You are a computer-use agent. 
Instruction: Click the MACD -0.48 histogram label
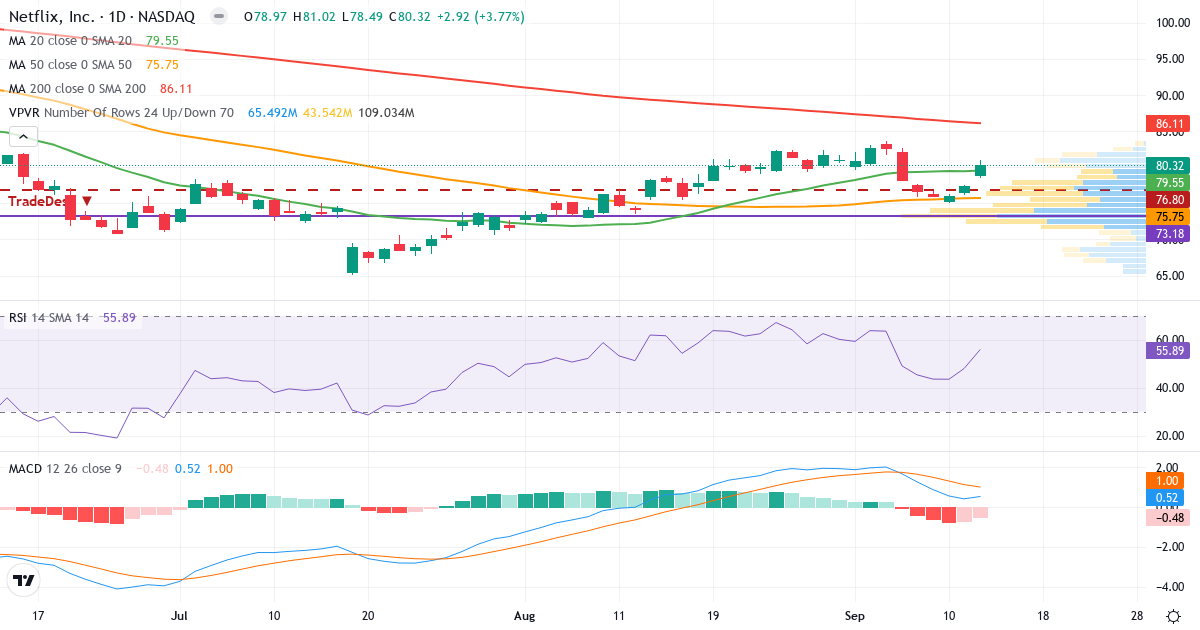(1170, 517)
